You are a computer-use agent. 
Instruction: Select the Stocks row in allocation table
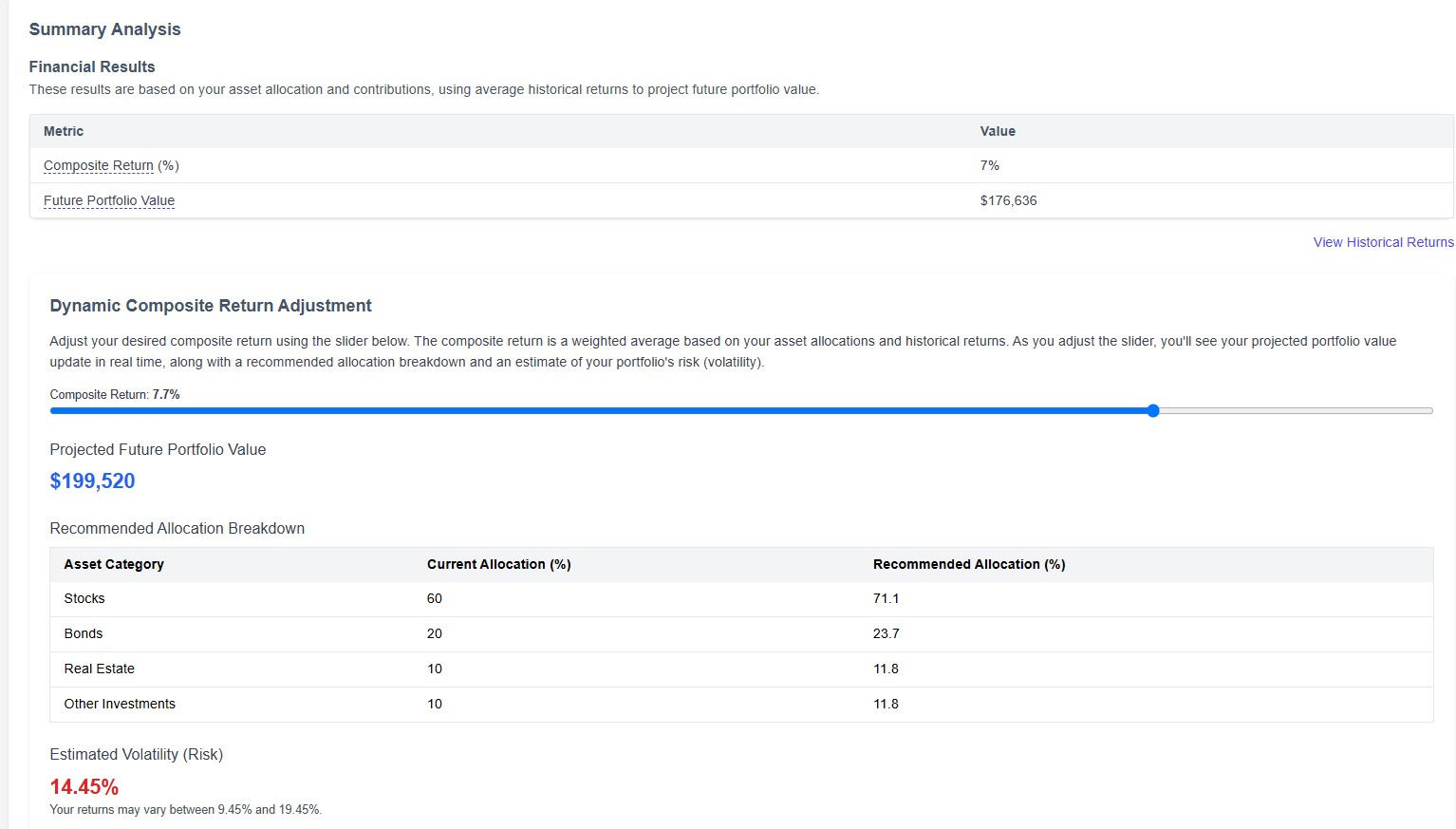(84, 598)
